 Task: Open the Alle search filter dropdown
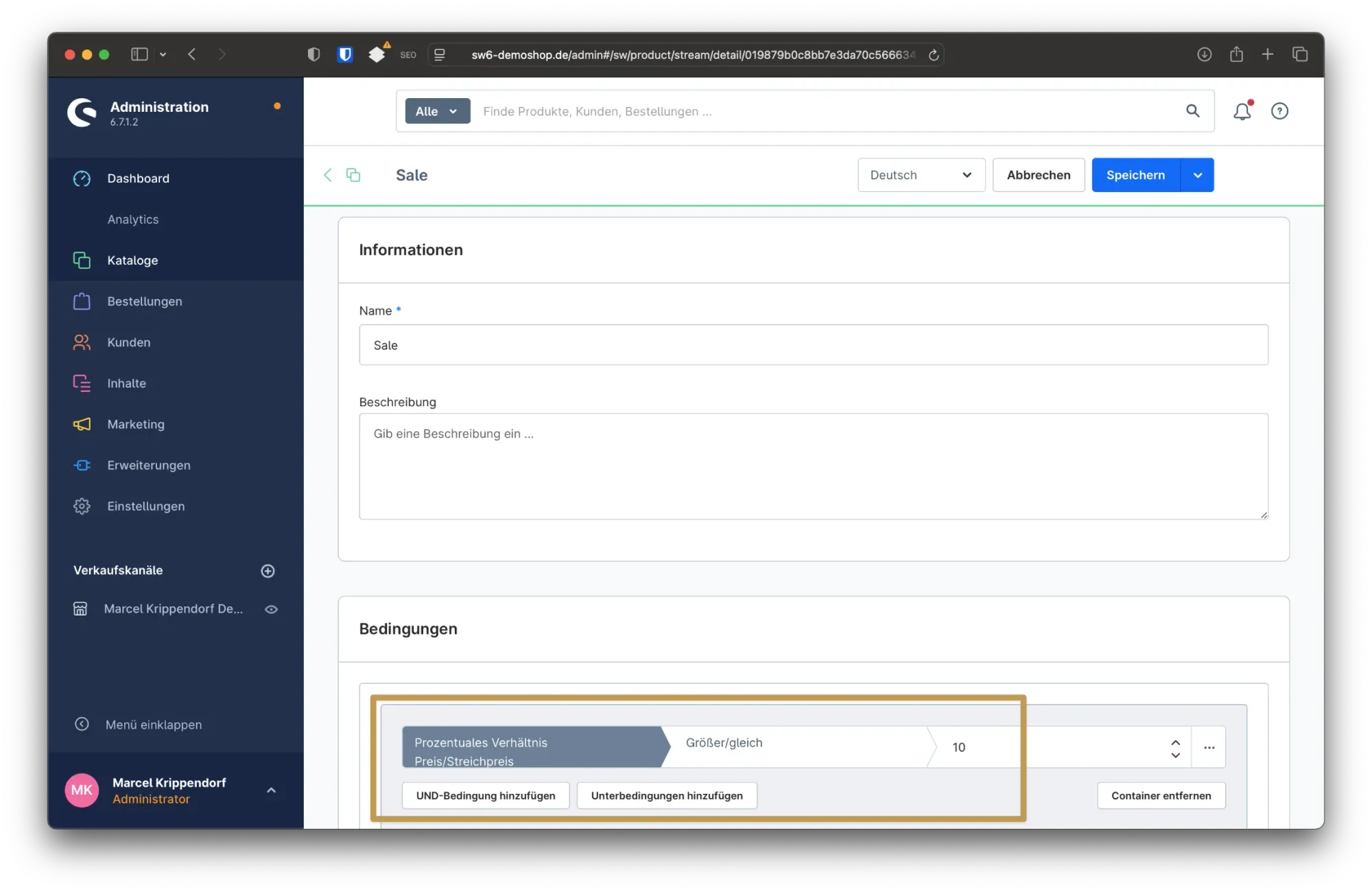coord(437,111)
